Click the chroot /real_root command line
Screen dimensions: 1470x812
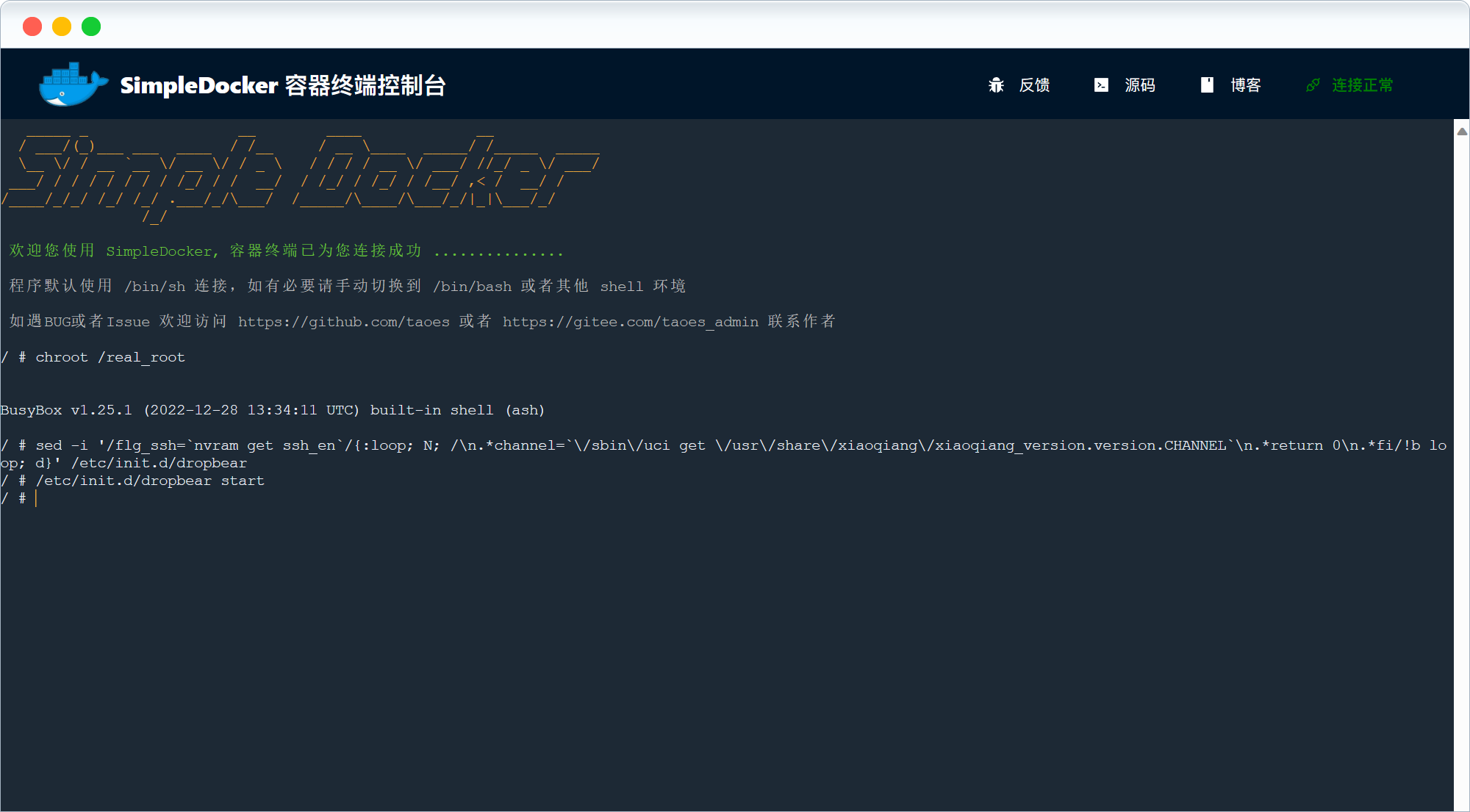(x=110, y=357)
